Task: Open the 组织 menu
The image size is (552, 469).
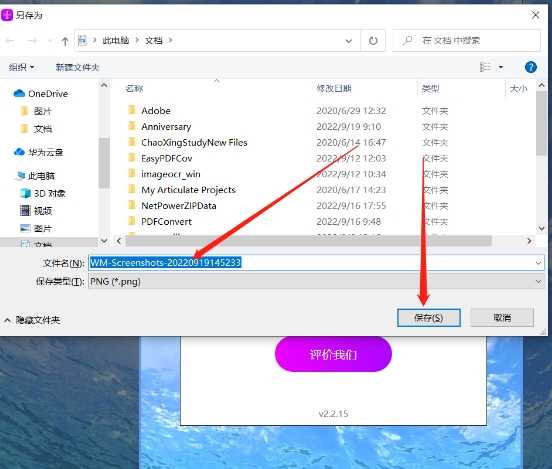Action: [x=21, y=67]
